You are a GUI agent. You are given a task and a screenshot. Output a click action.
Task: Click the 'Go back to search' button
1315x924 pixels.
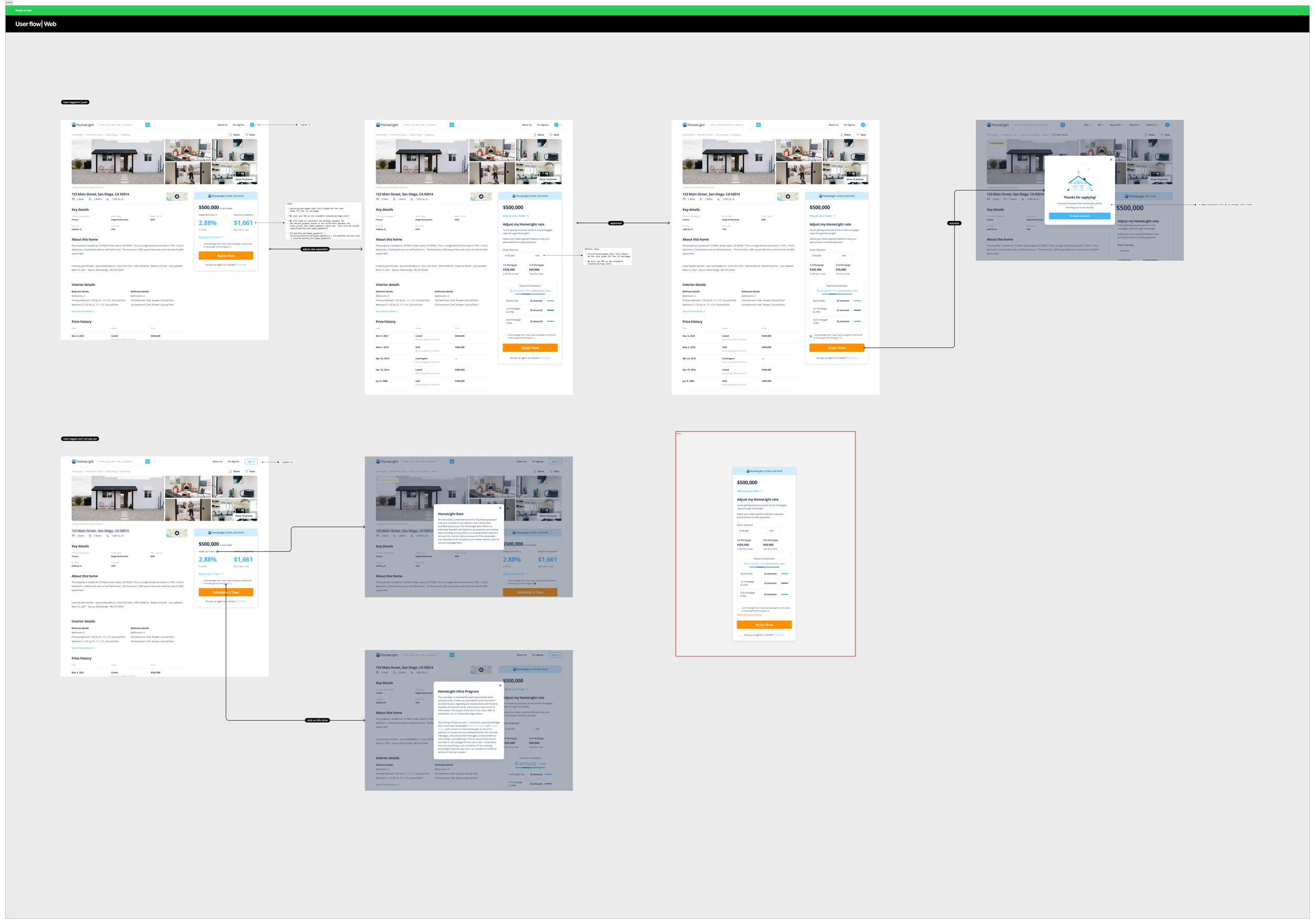tap(1079, 216)
